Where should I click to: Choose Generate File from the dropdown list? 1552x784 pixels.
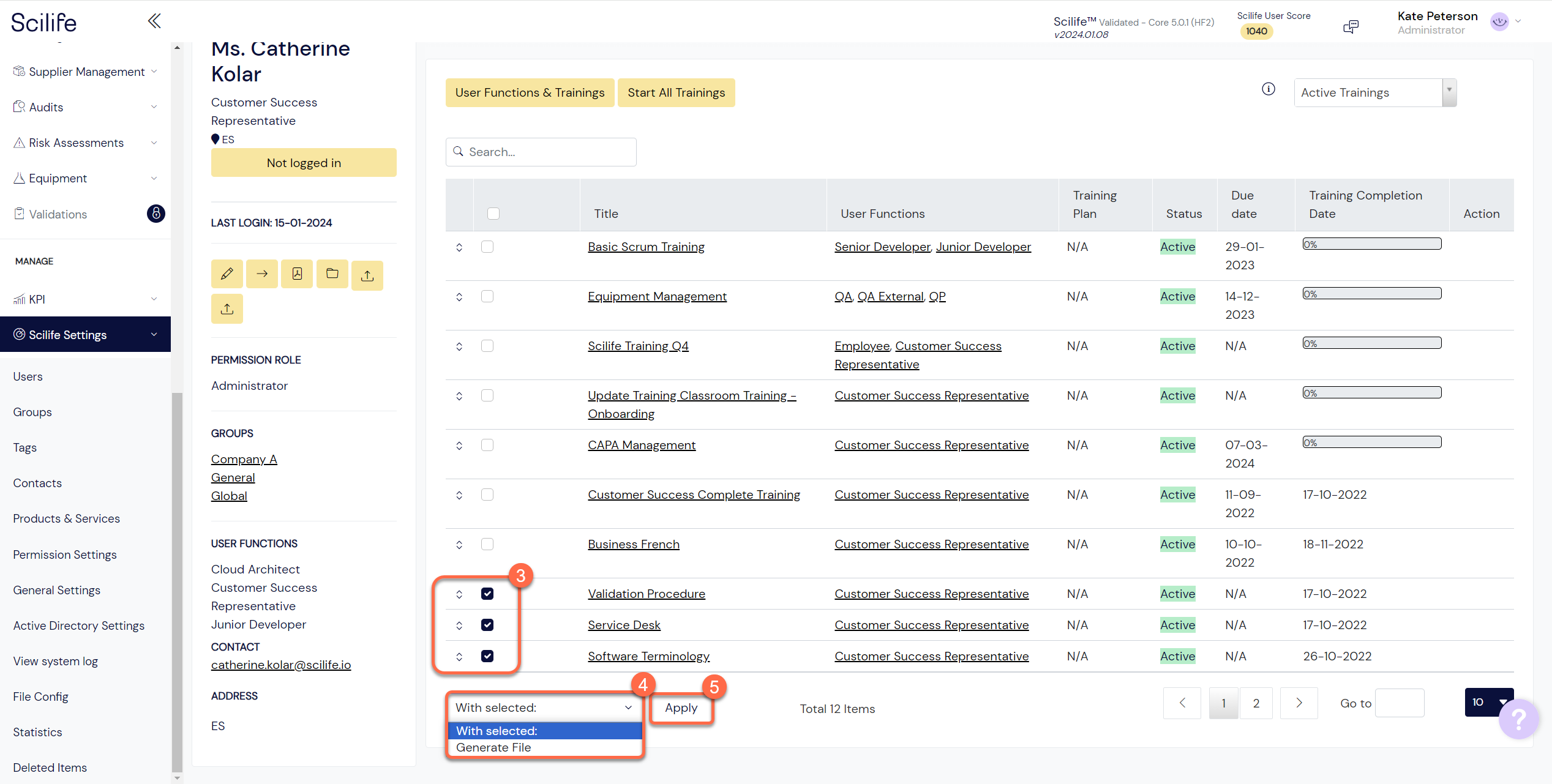click(x=544, y=747)
